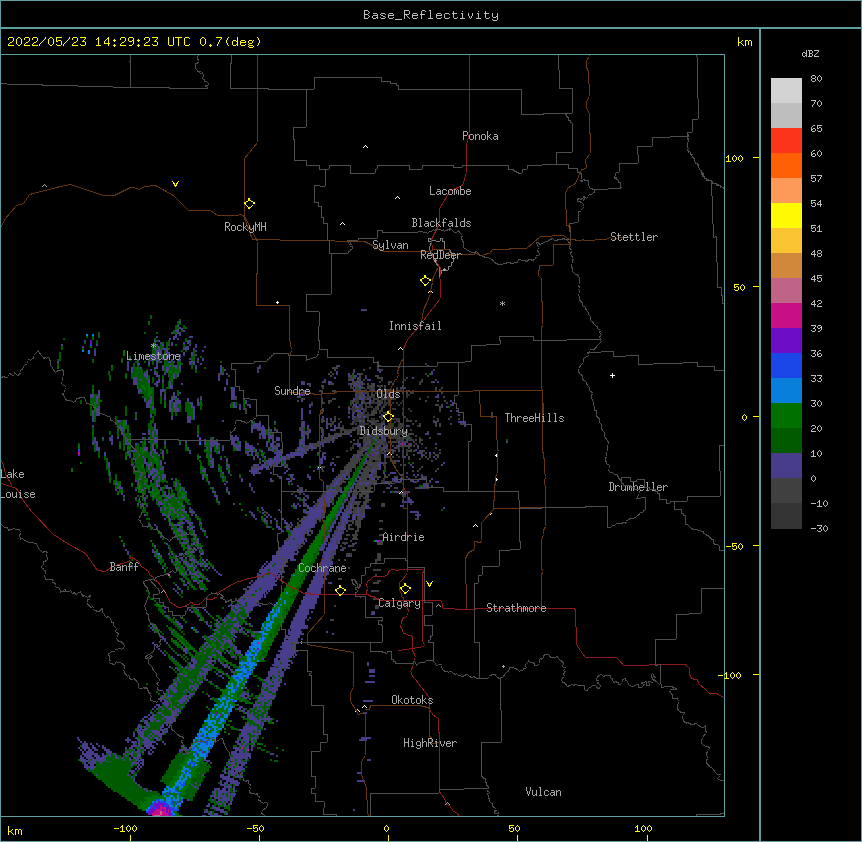Click the light blue 33 dBZ legend swatch
Image resolution: width=862 pixels, height=842 pixels.
(x=786, y=391)
